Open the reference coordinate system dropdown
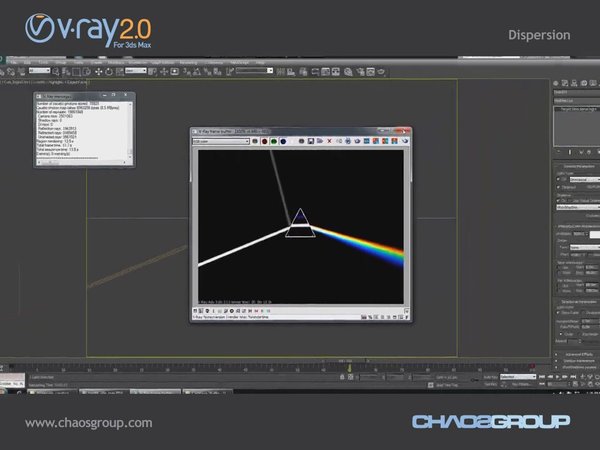The height and width of the screenshot is (450, 600). point(136,71)
